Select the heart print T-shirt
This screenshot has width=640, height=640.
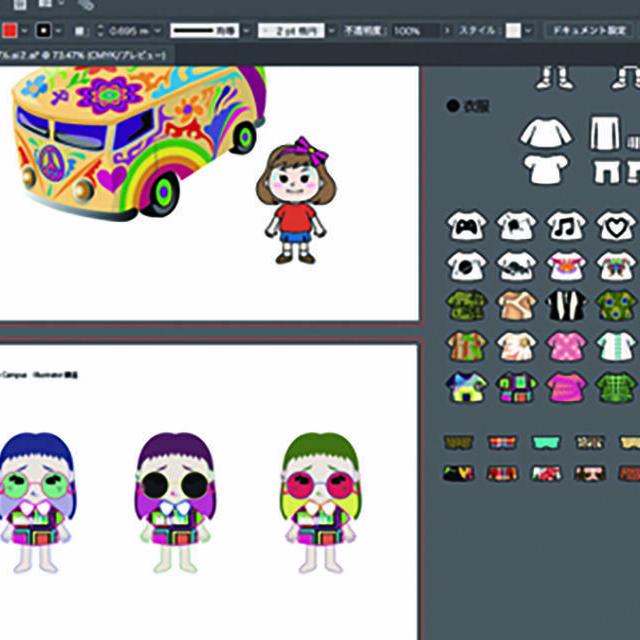click(616, 225)
